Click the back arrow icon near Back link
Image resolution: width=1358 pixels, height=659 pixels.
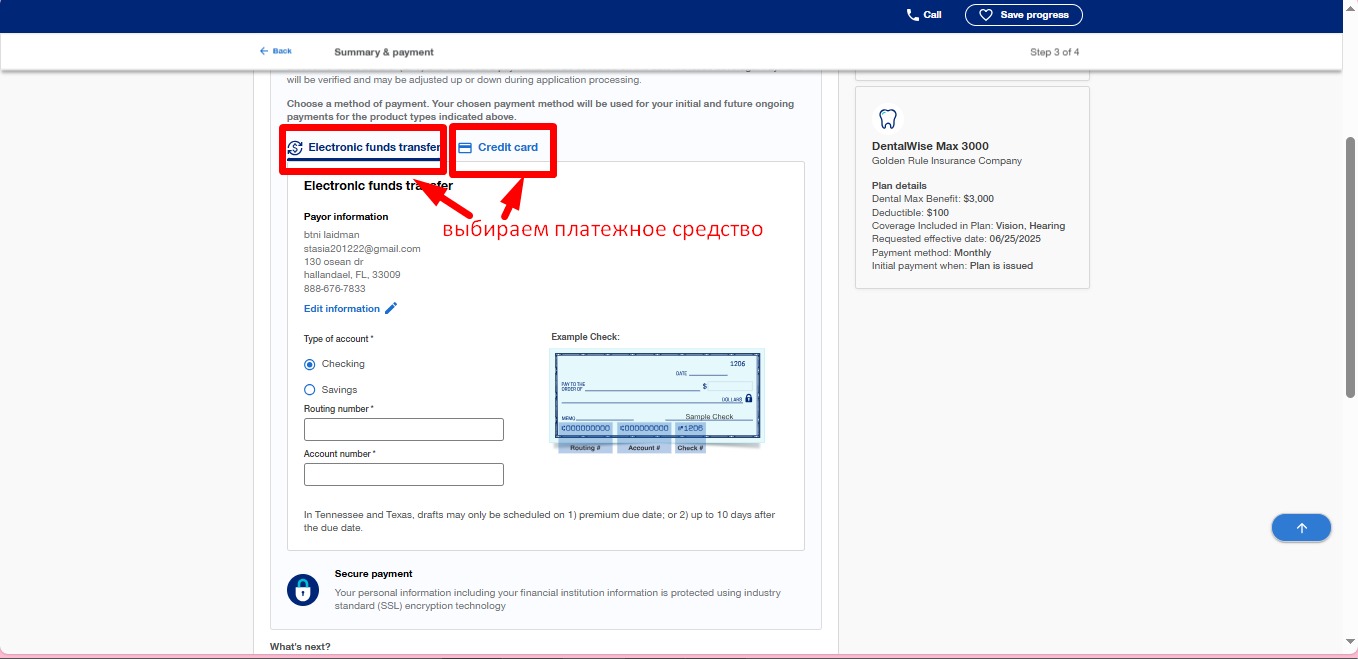coord(263,50)
